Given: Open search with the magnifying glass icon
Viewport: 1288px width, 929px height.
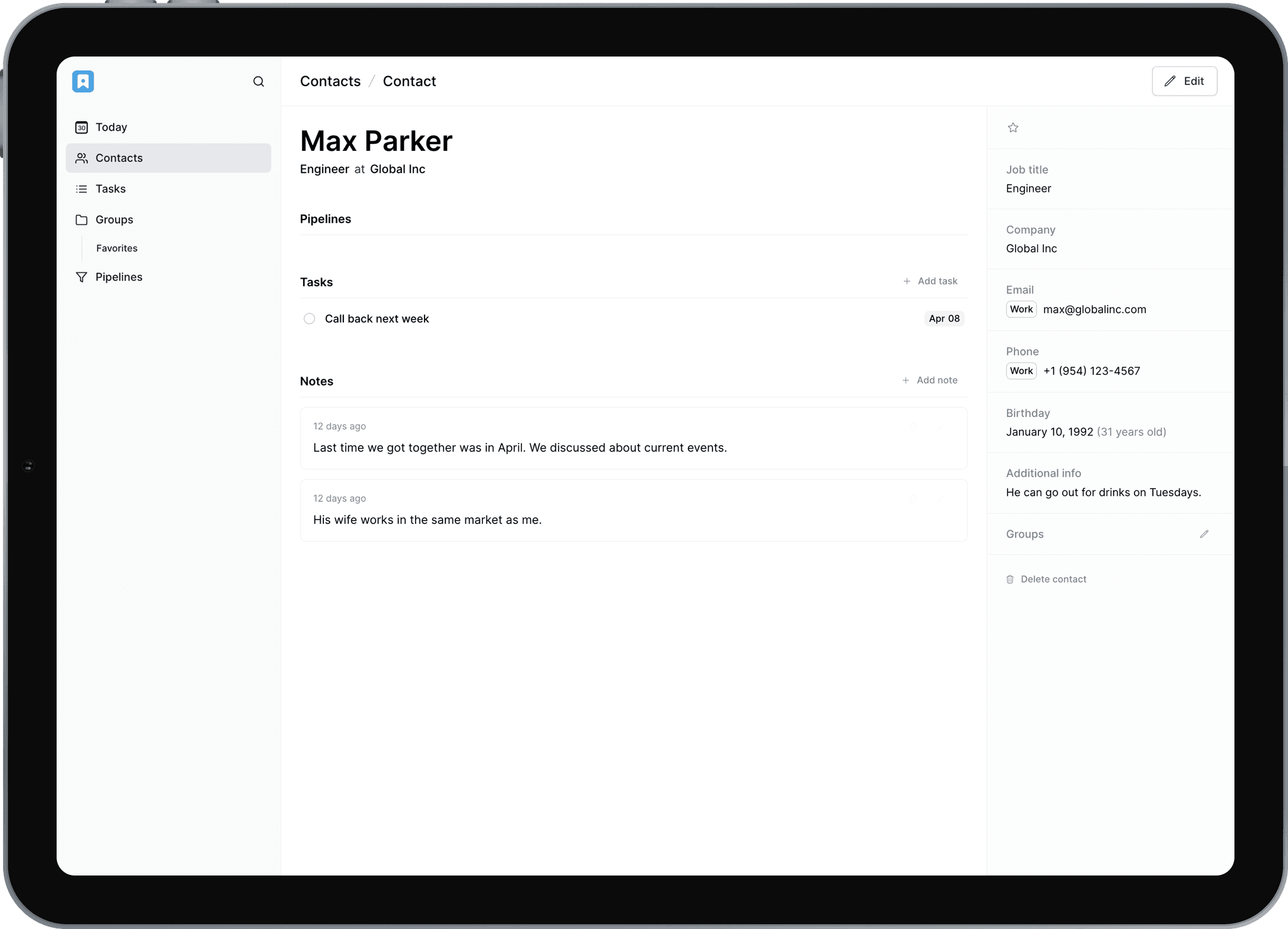Looking at the screenshot, I should 259,81.
